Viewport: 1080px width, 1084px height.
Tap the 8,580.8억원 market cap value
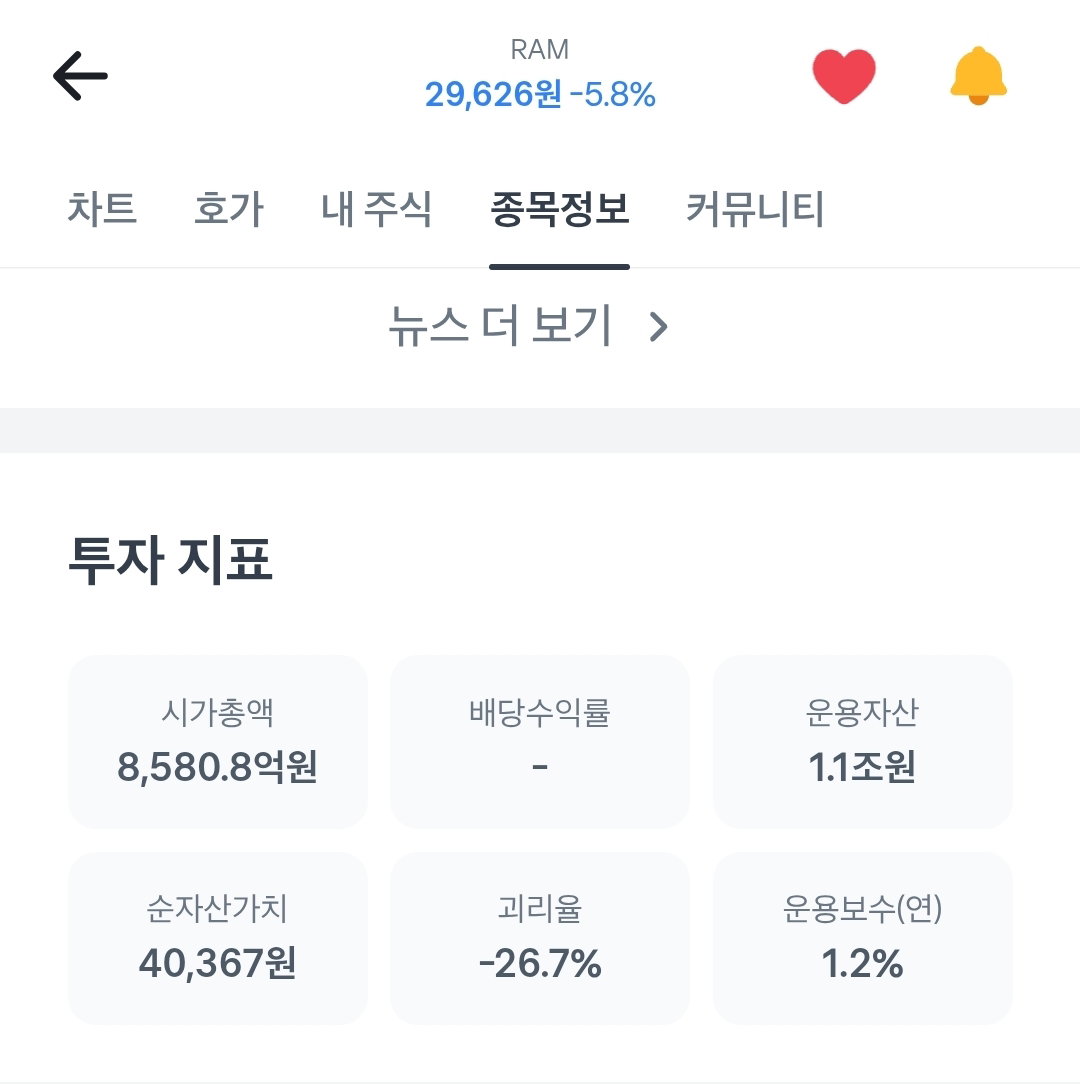(x=218, y=767)
